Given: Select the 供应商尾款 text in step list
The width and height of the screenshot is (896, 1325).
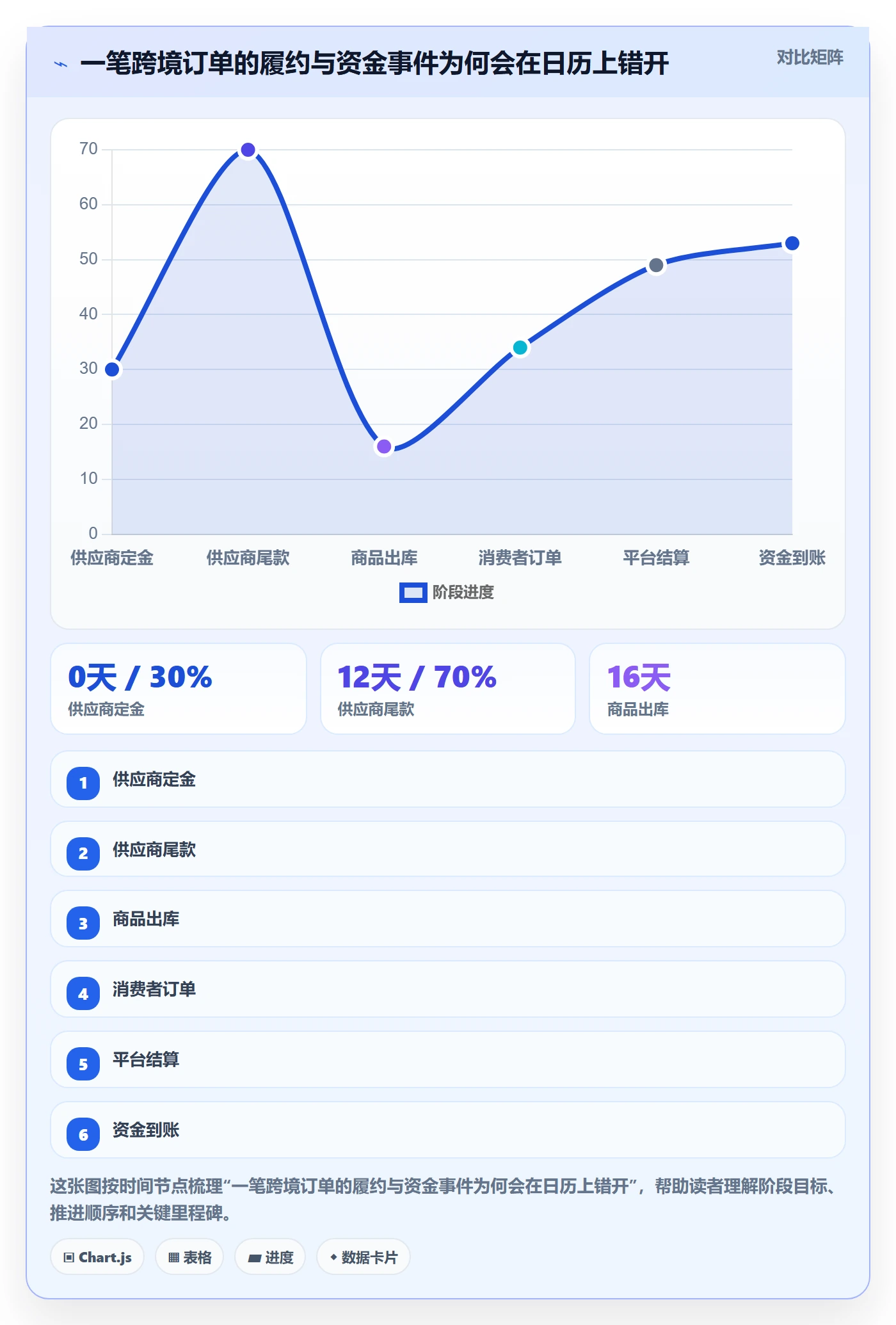Looking at the screenshot, I should pos(154,850).
